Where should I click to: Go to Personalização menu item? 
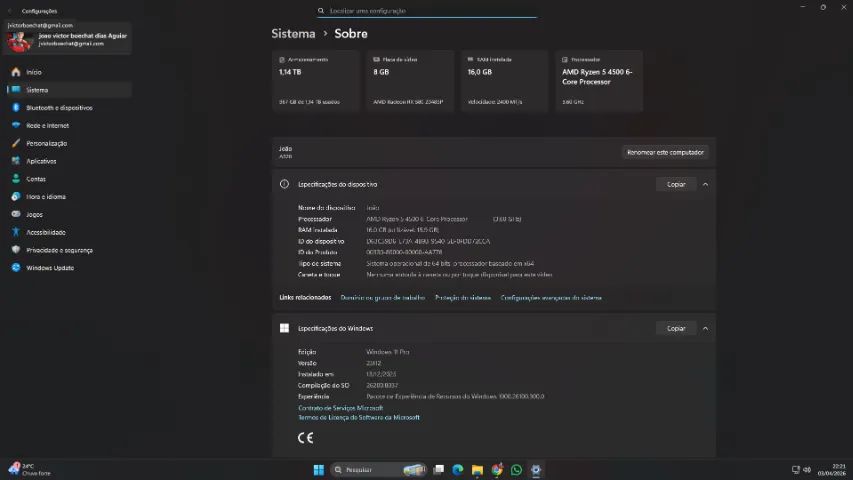(47, 143)
